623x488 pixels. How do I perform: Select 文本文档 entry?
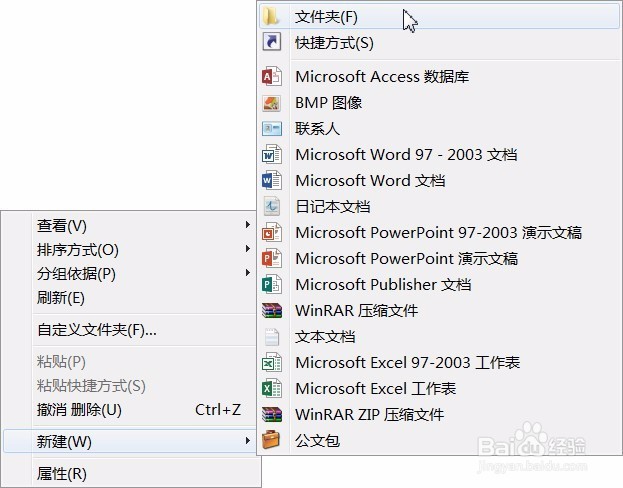point(439,337)
